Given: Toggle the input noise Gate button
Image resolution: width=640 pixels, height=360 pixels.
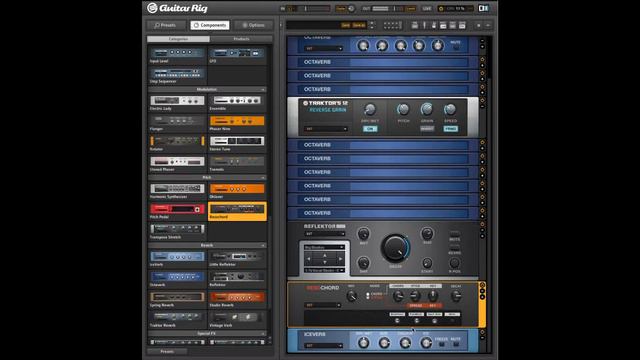Looking at the screenshot, I should [x=341, y=9].
